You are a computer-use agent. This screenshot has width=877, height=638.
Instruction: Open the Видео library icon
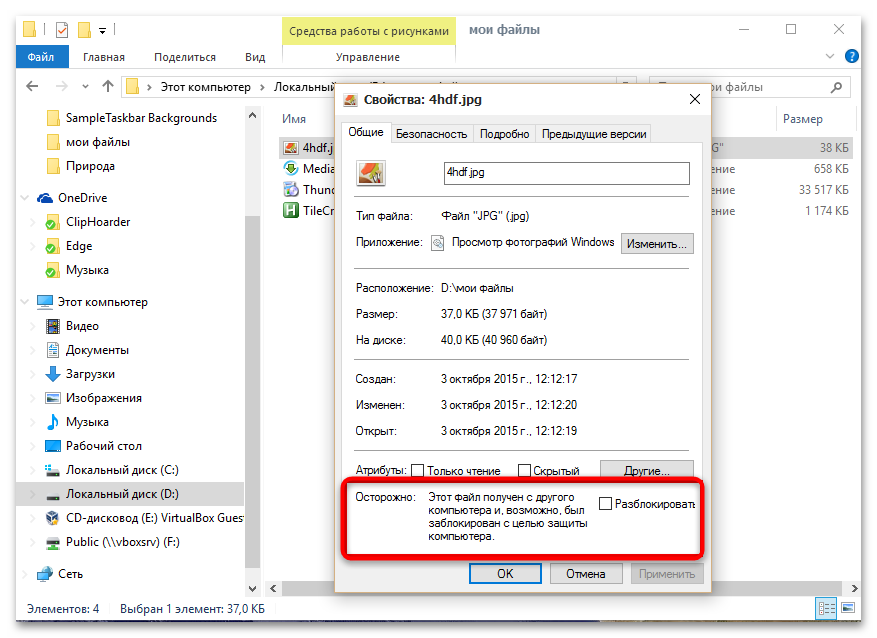point(53,326)
